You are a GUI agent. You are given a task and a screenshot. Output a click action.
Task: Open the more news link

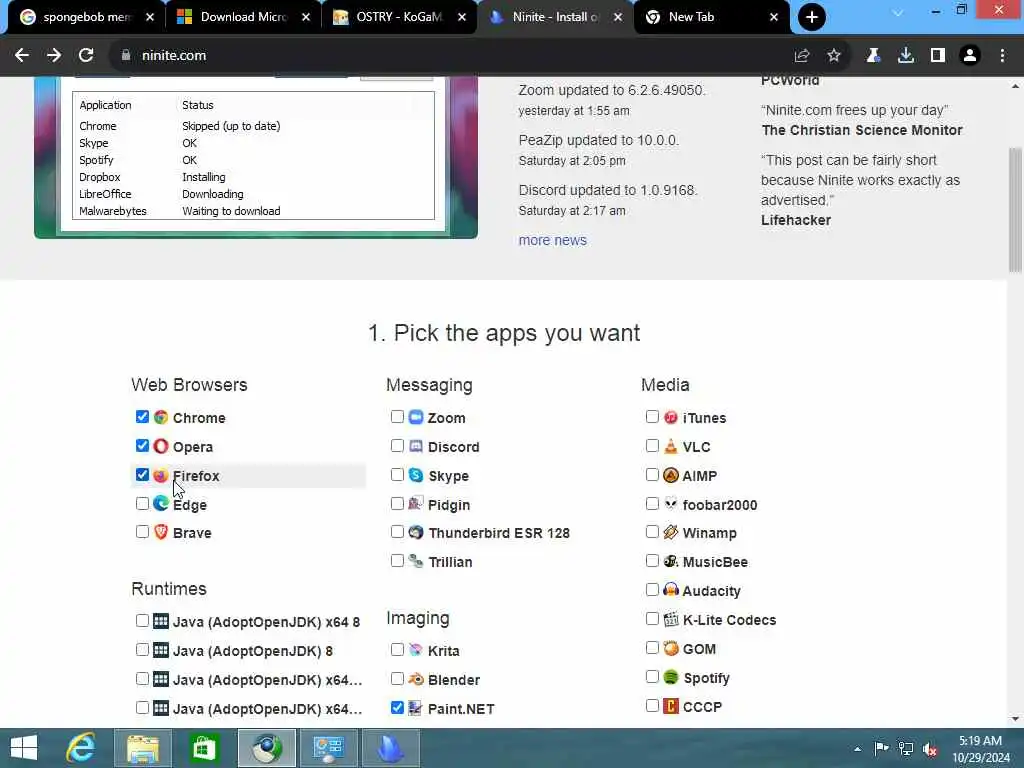click(x=552, y=240)
